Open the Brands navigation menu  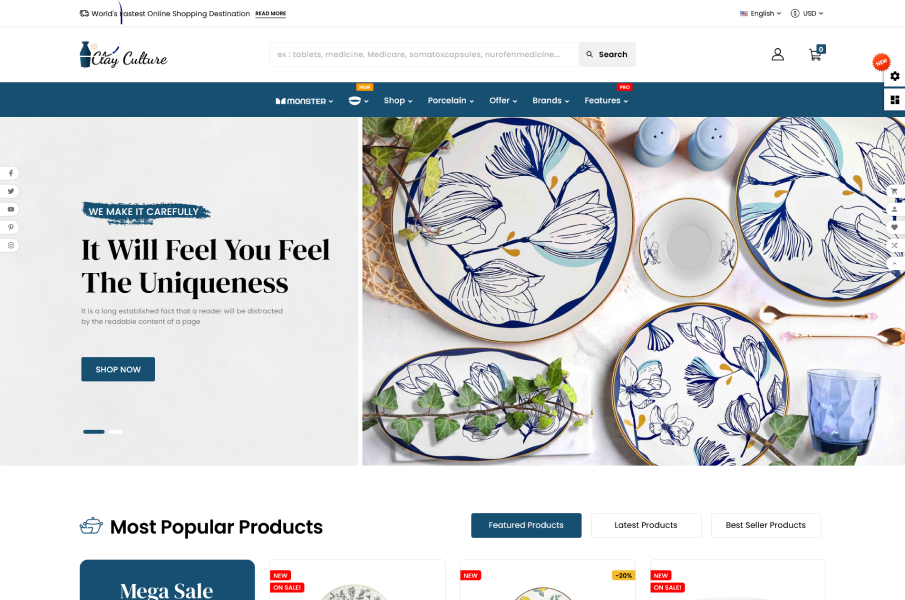coord(551,100)
